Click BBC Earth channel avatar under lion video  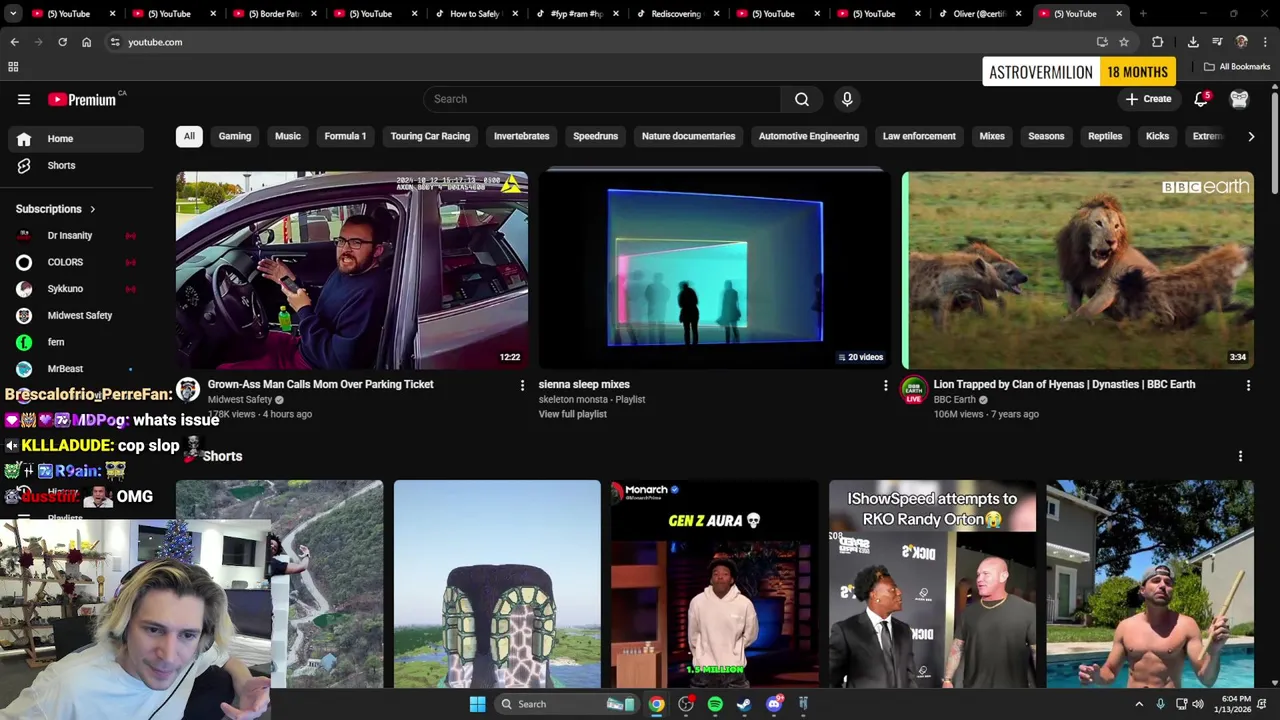coord(914,390)
